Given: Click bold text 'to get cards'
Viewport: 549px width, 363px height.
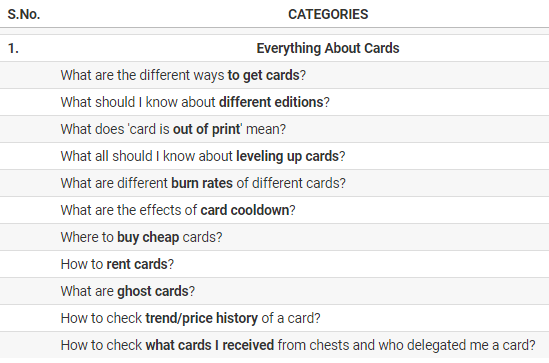Looking at the screenshot, I should pyautogui.click(x=264, y=75).
